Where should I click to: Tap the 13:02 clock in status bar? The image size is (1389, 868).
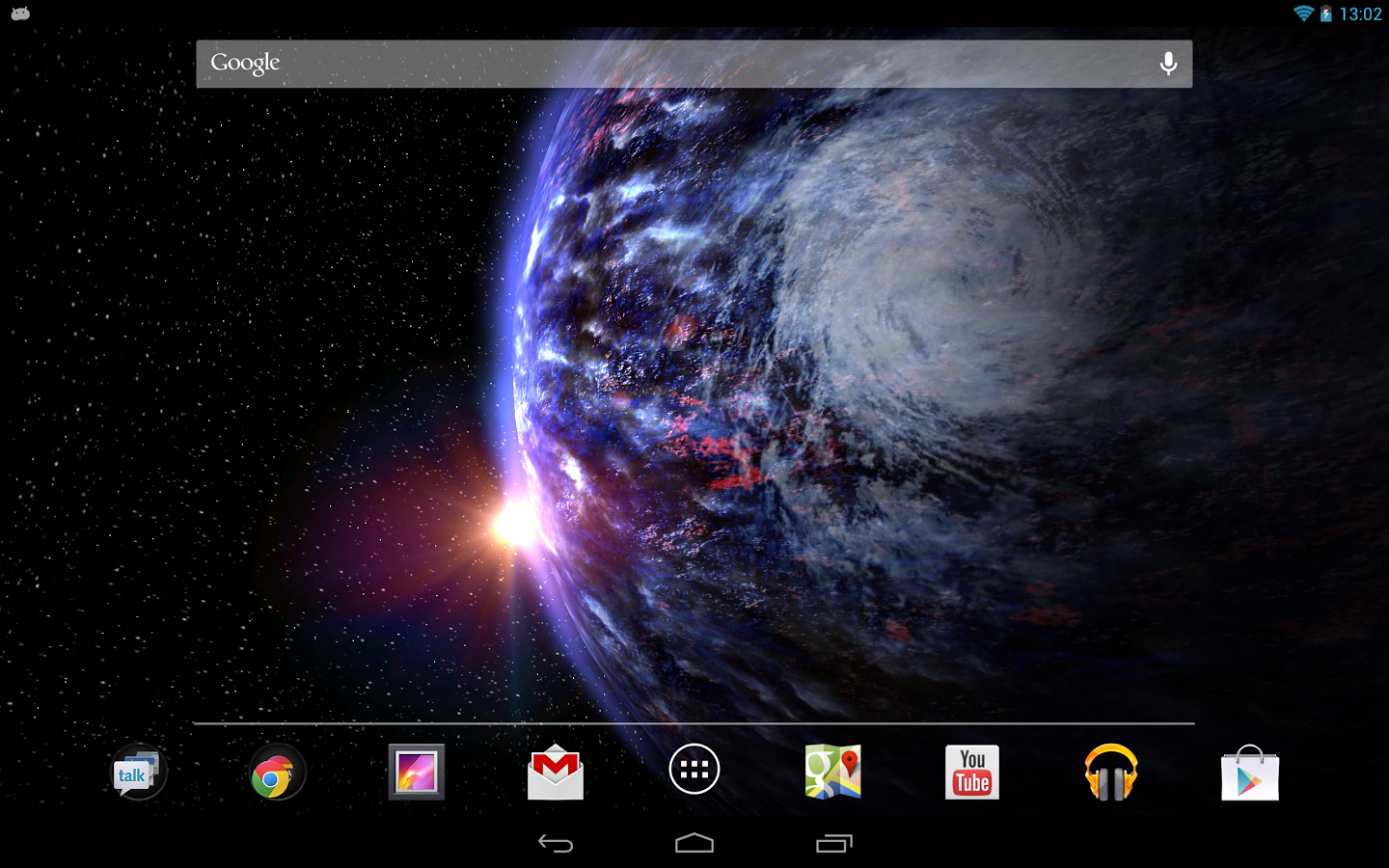click(1360, 14)
